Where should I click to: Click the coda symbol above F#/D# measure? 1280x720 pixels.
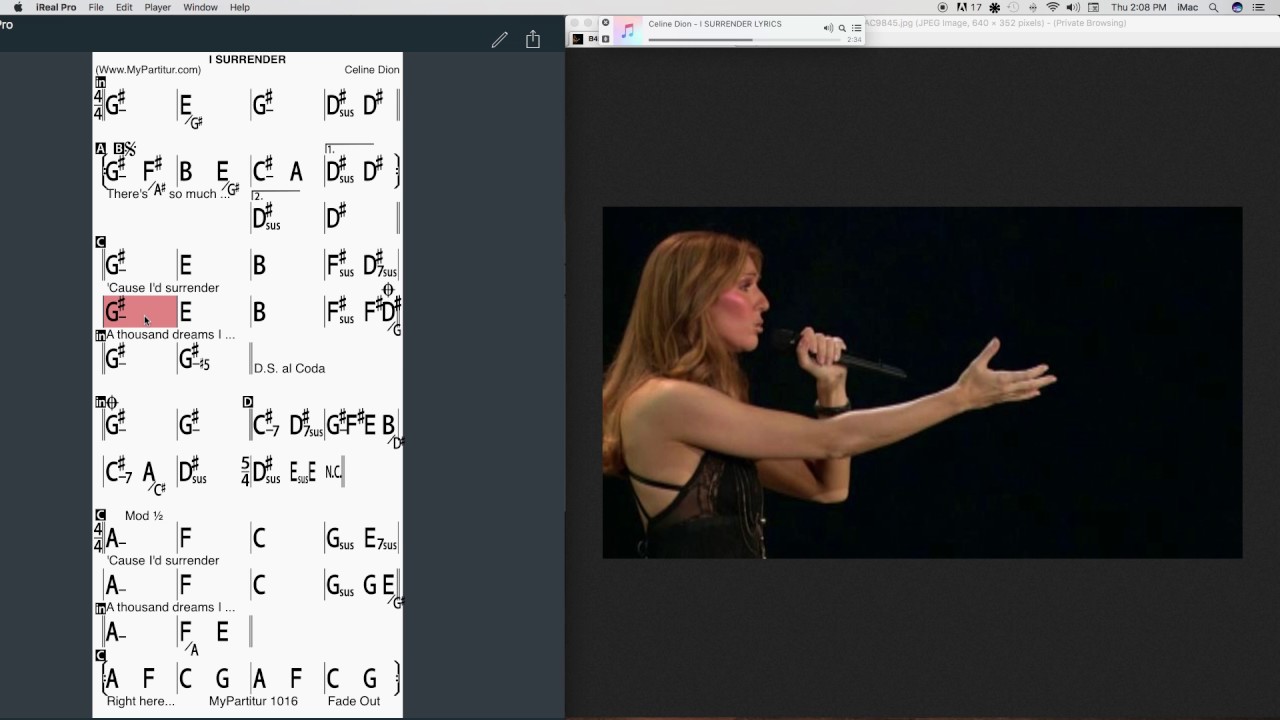[389, 289]
